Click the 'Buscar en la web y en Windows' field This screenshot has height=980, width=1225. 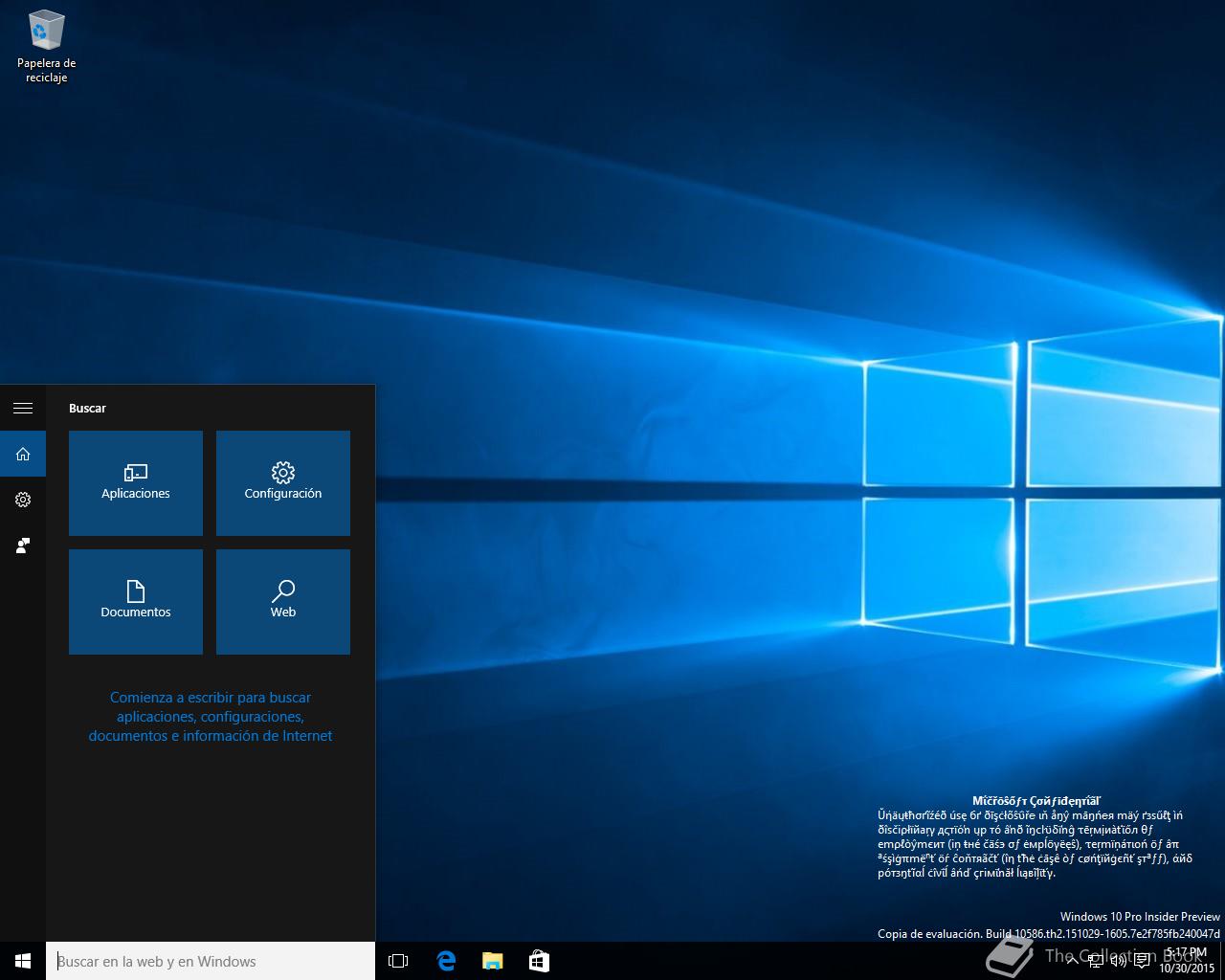point(211,961)
